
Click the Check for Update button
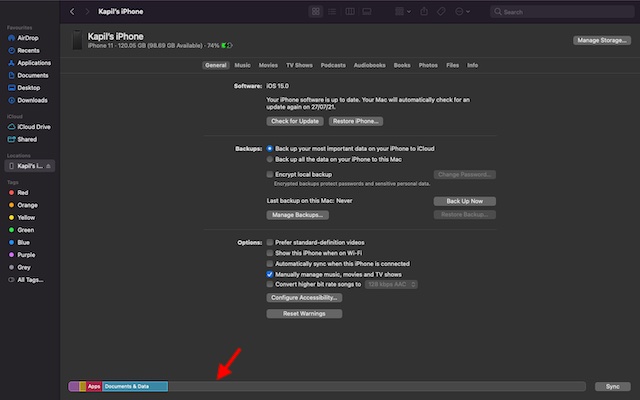click(x=295, y=121)
